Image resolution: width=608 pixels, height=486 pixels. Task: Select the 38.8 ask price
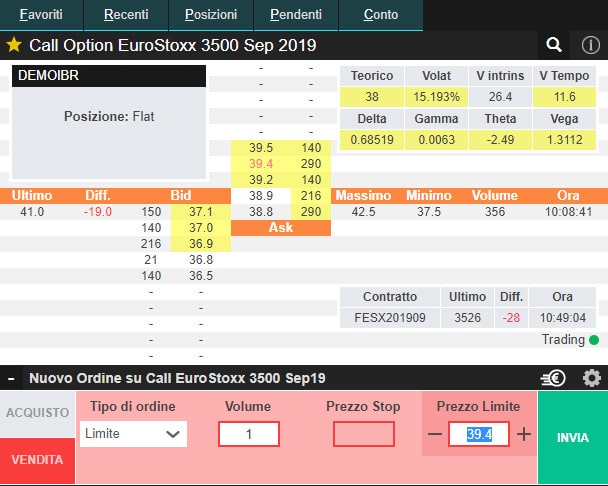pos(261,212)
